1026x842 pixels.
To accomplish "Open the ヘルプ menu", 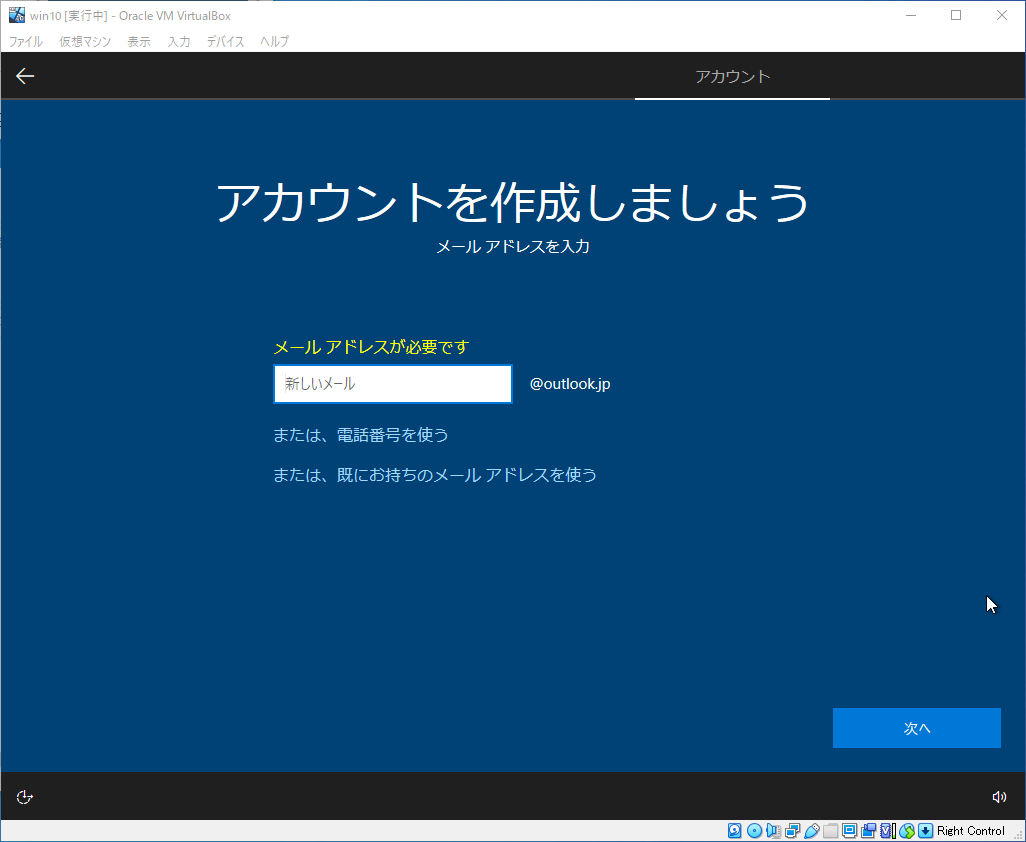I will 274,41.
